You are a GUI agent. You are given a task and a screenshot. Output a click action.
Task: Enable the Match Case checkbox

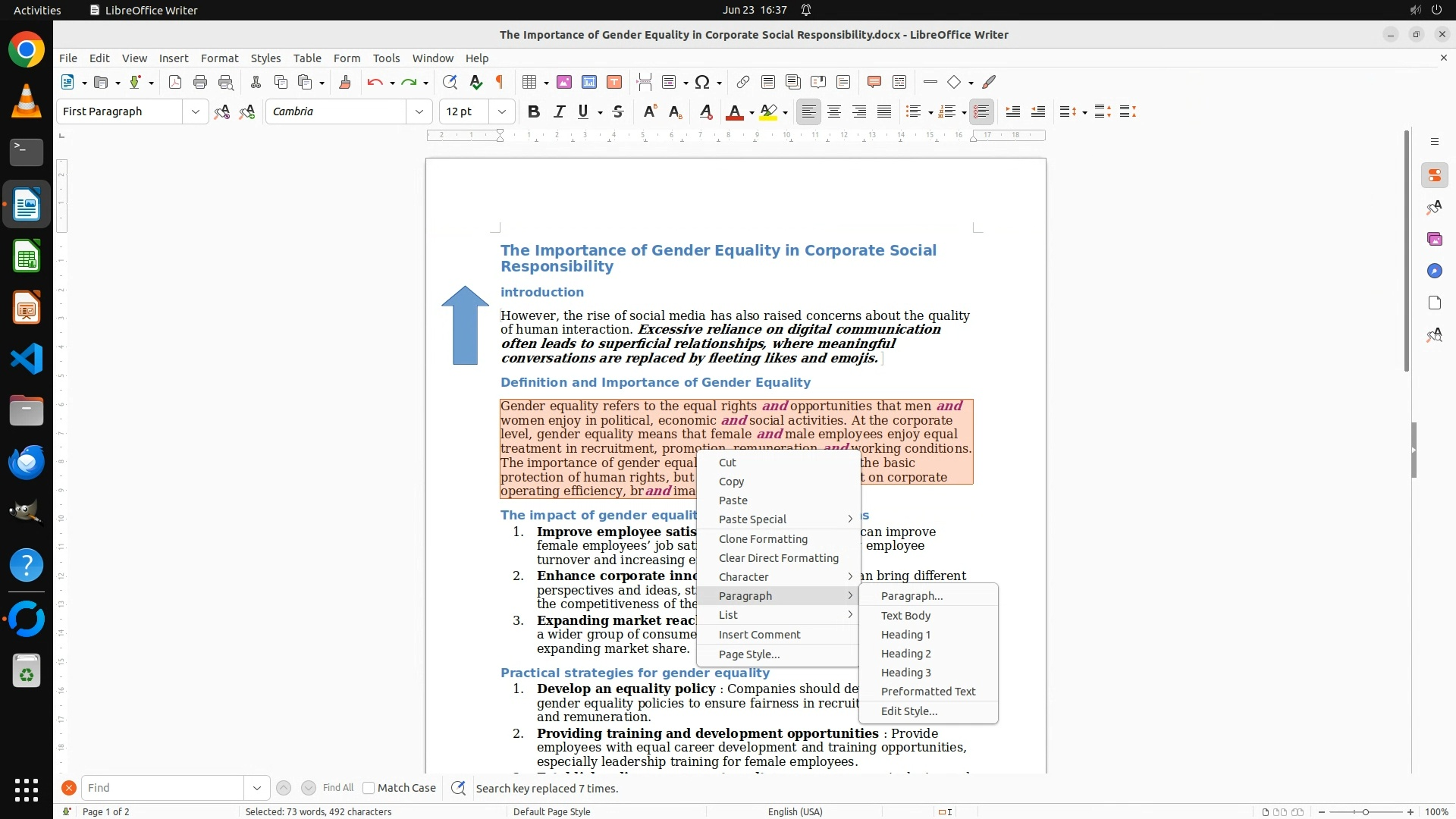pyautogui.click(x=369, y=788)
